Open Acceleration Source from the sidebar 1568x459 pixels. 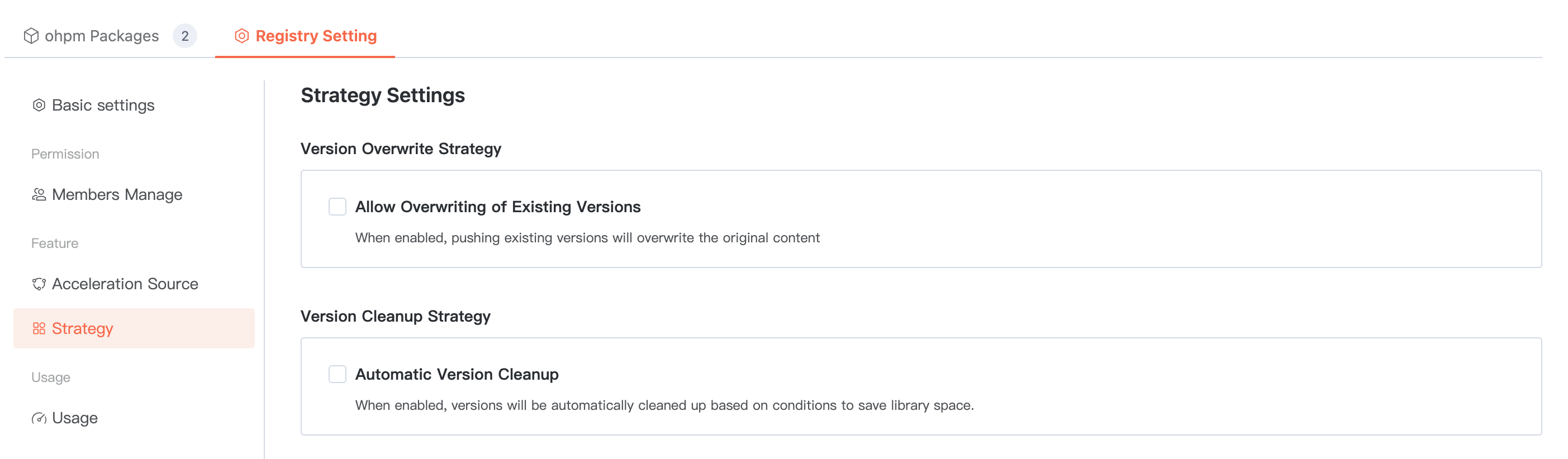pyautogui.click(x=125, y=284)
